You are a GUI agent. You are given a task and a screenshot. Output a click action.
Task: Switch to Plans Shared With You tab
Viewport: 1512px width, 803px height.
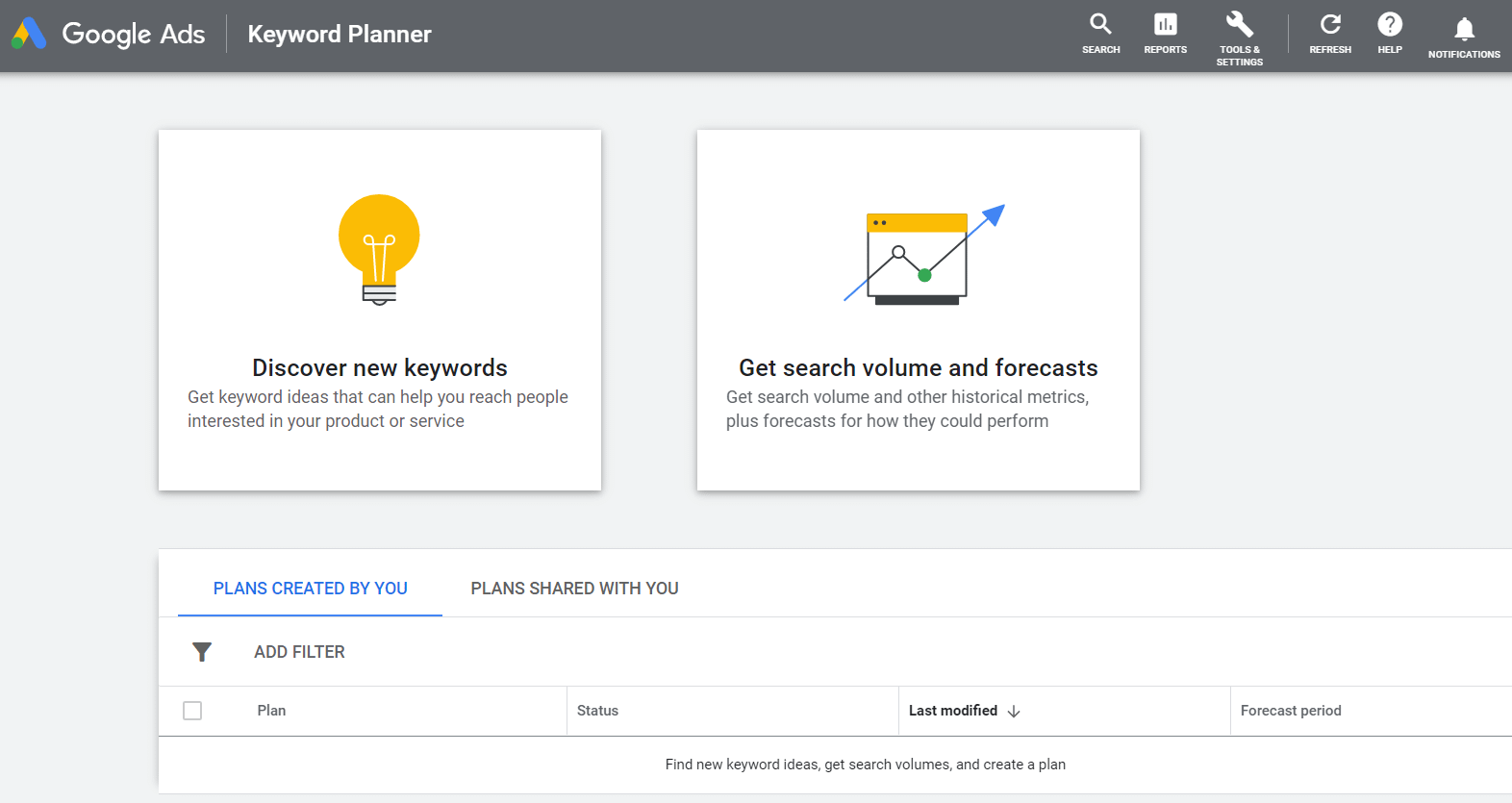pos(574,589)
